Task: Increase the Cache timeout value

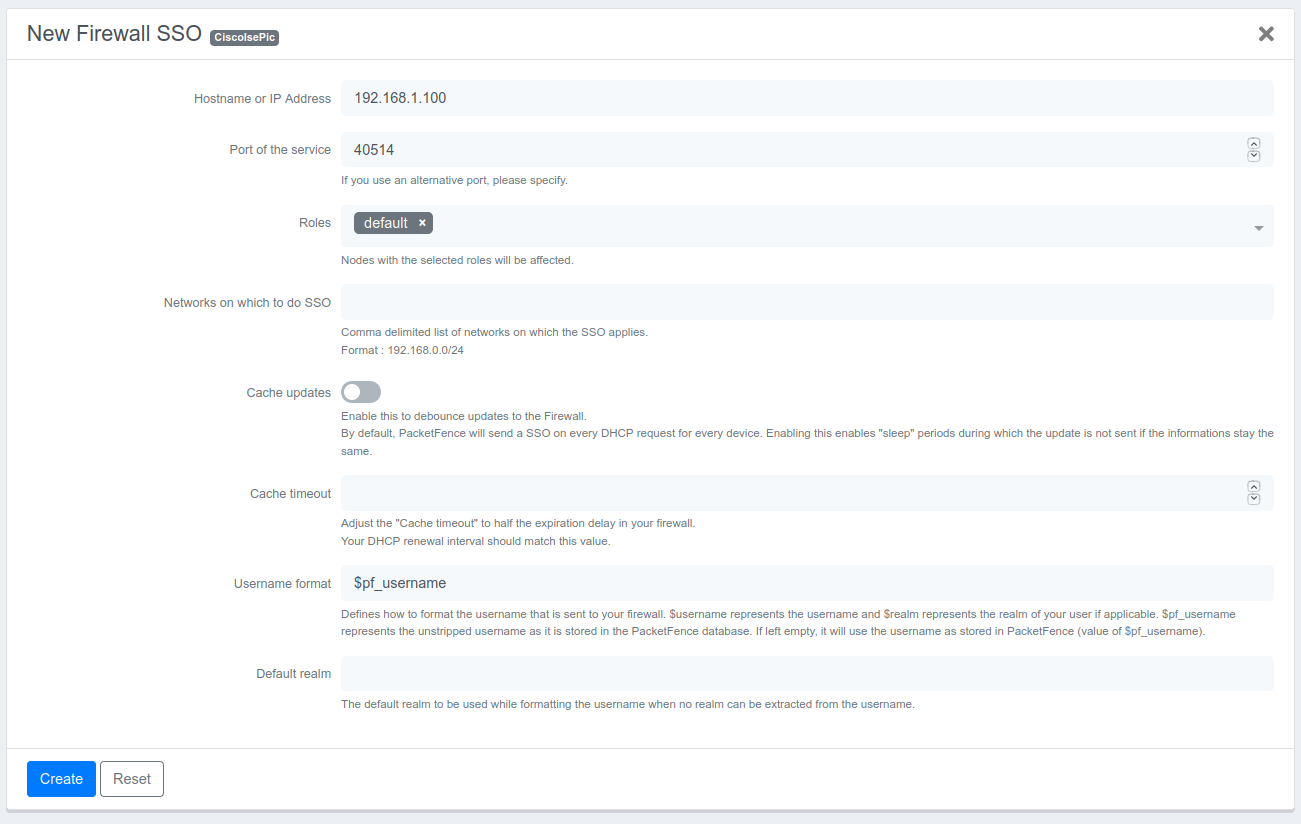Action: point(1253,486)
